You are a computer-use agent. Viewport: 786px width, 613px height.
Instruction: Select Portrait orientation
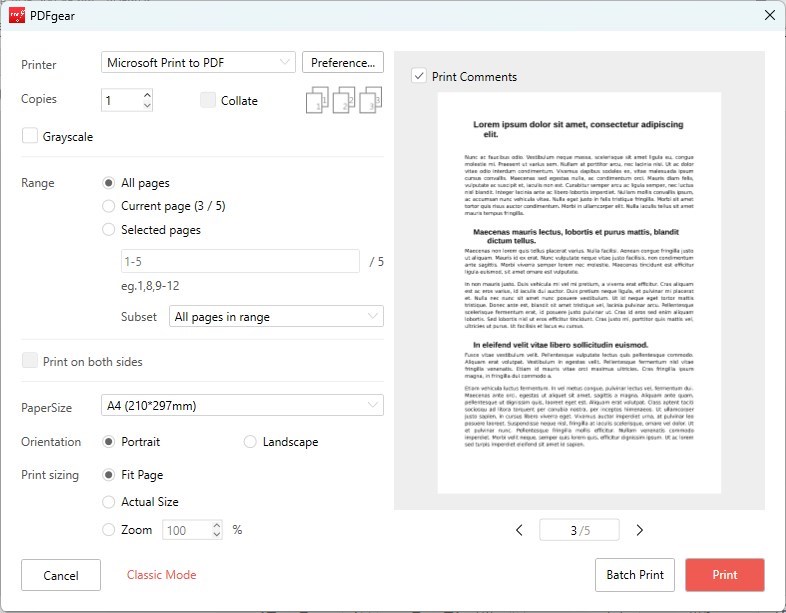point(108,442)
